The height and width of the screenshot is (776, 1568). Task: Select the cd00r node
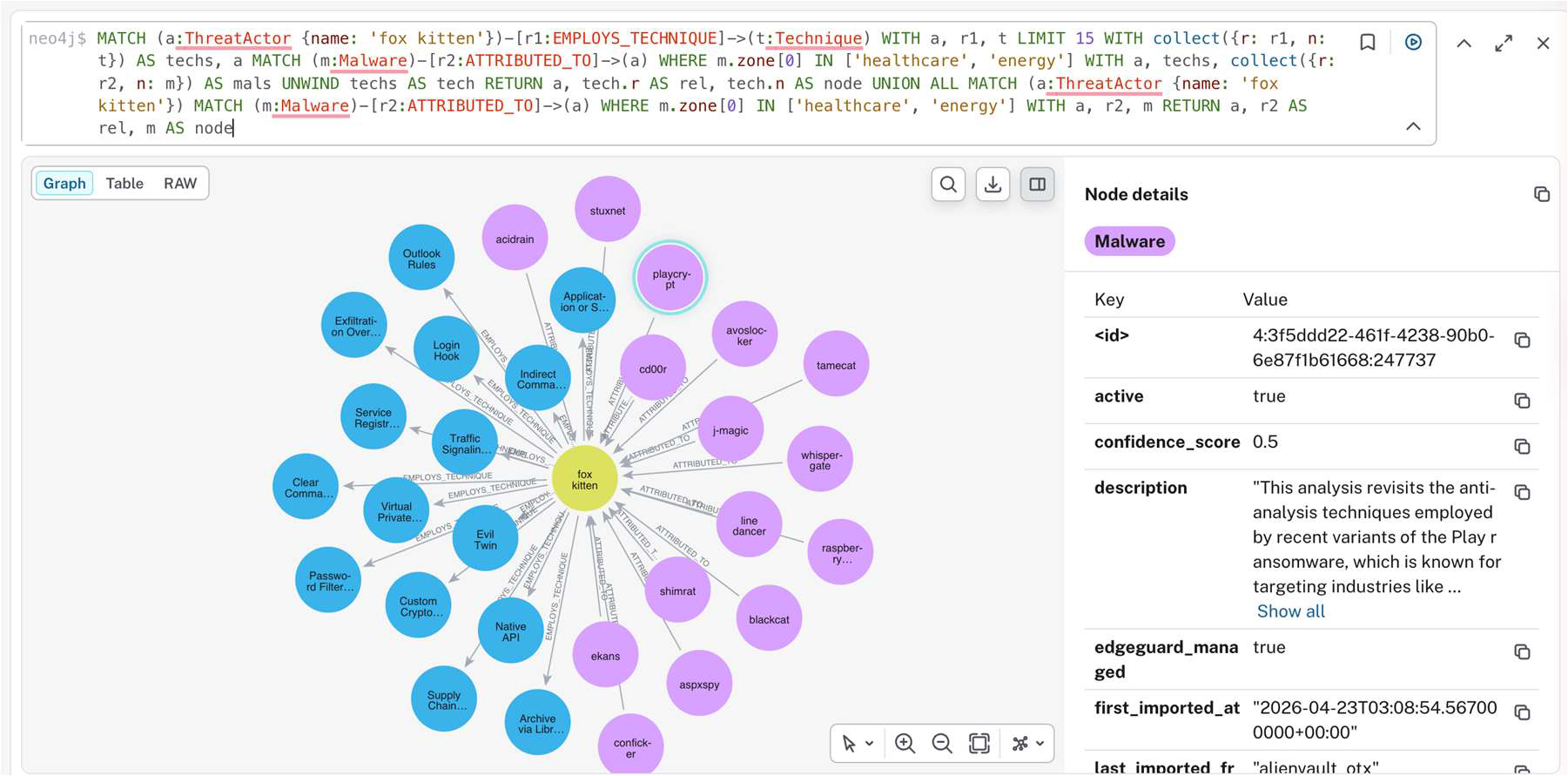click(653, 368)
